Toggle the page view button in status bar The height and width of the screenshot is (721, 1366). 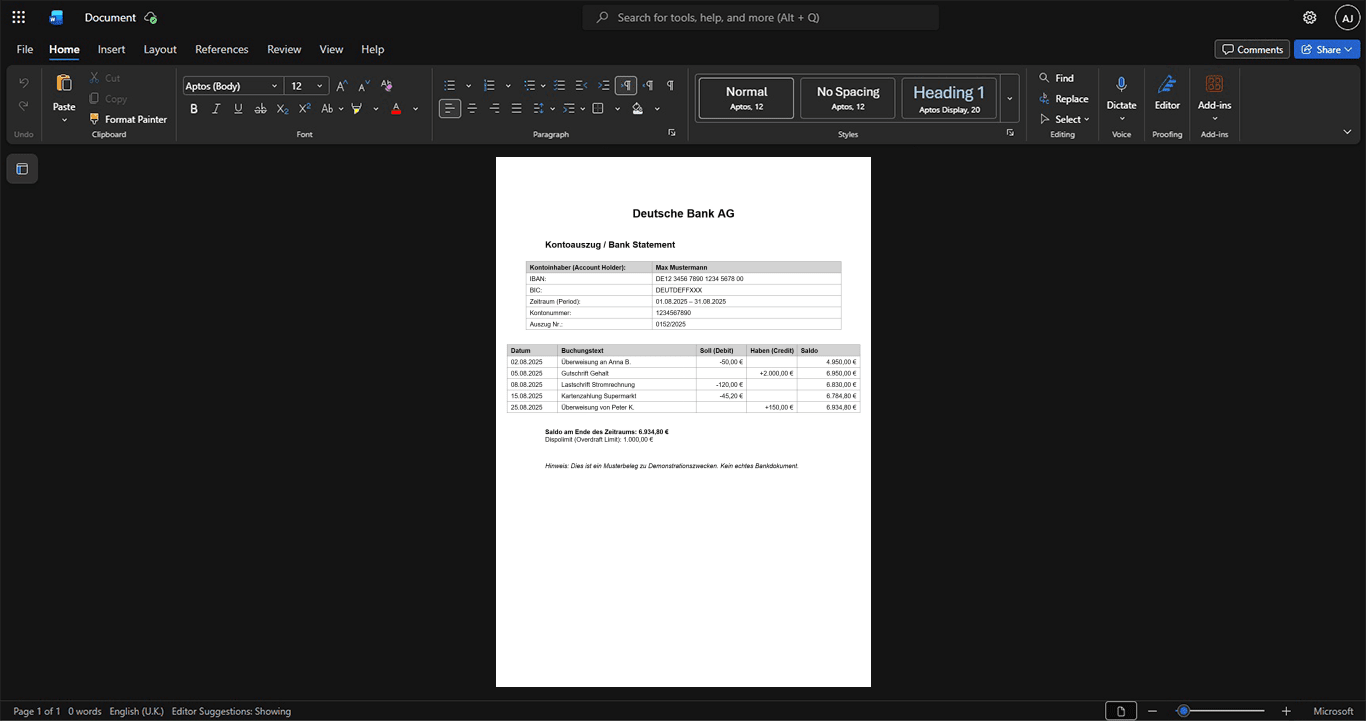tap(1121, 711)
